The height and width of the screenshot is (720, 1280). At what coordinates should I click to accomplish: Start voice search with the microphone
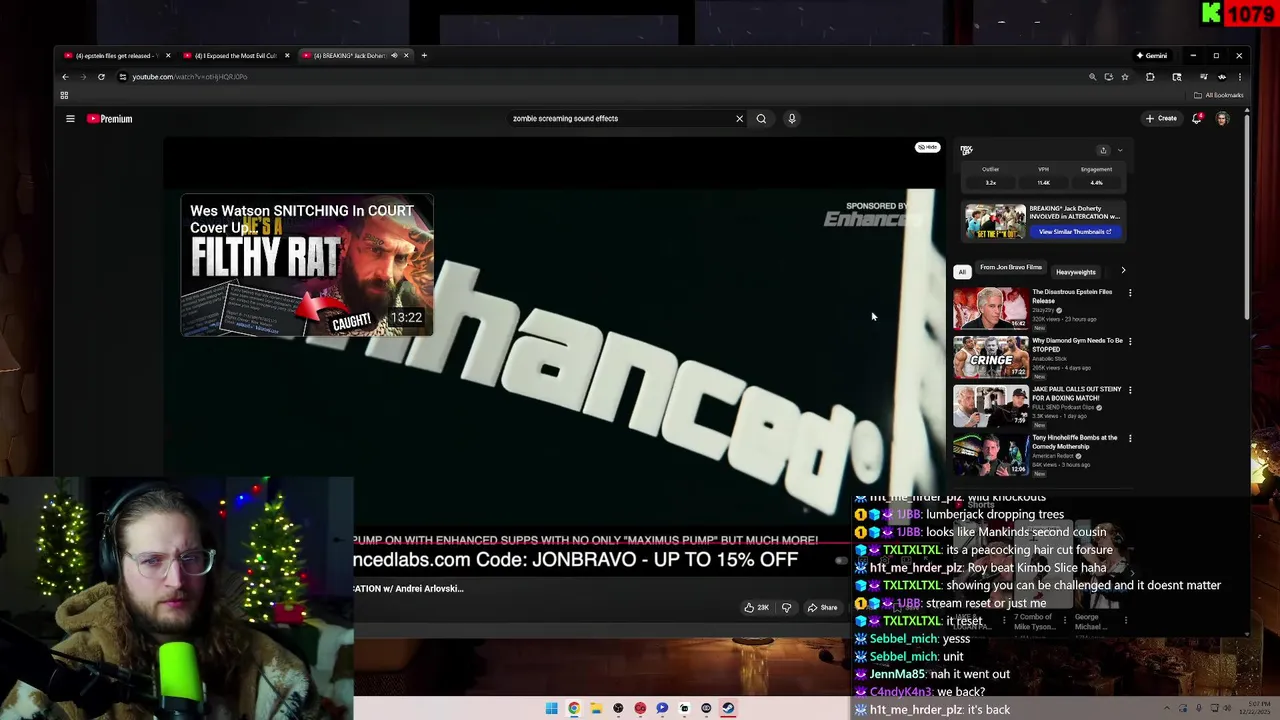click(x=791, y=119)
